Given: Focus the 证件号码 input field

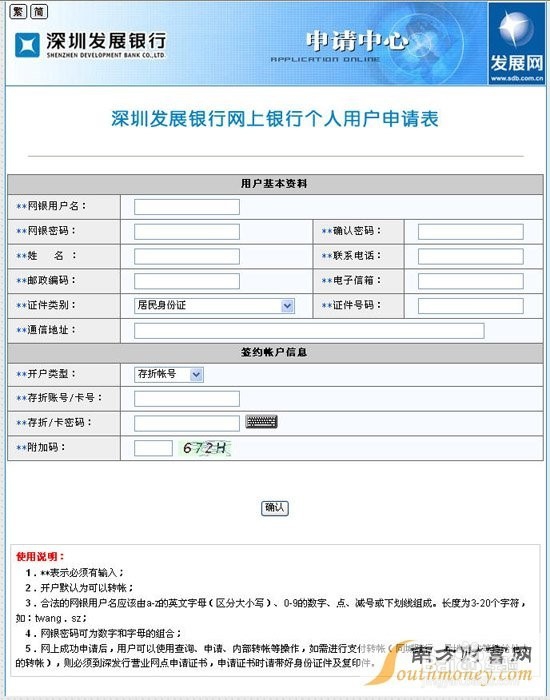Looking at the screenshot, I should click(471, 306).
